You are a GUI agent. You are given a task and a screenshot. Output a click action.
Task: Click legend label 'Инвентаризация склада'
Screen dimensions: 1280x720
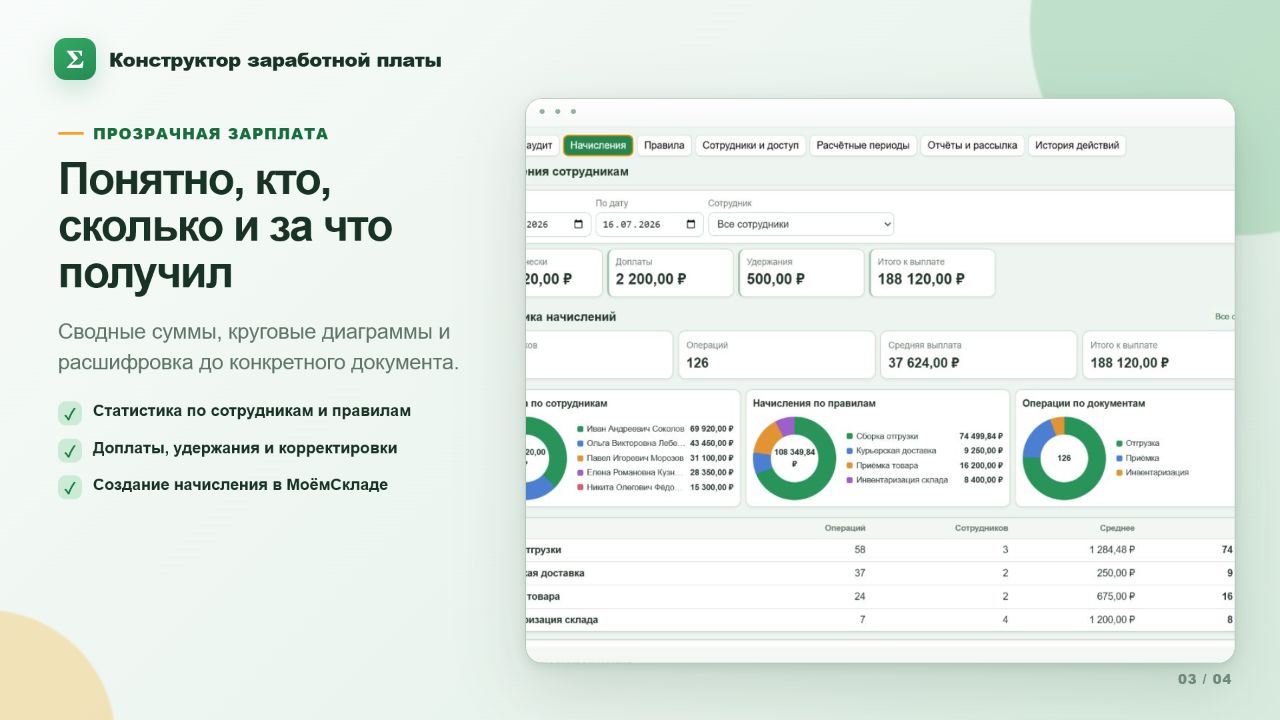[x=900, y=480]
